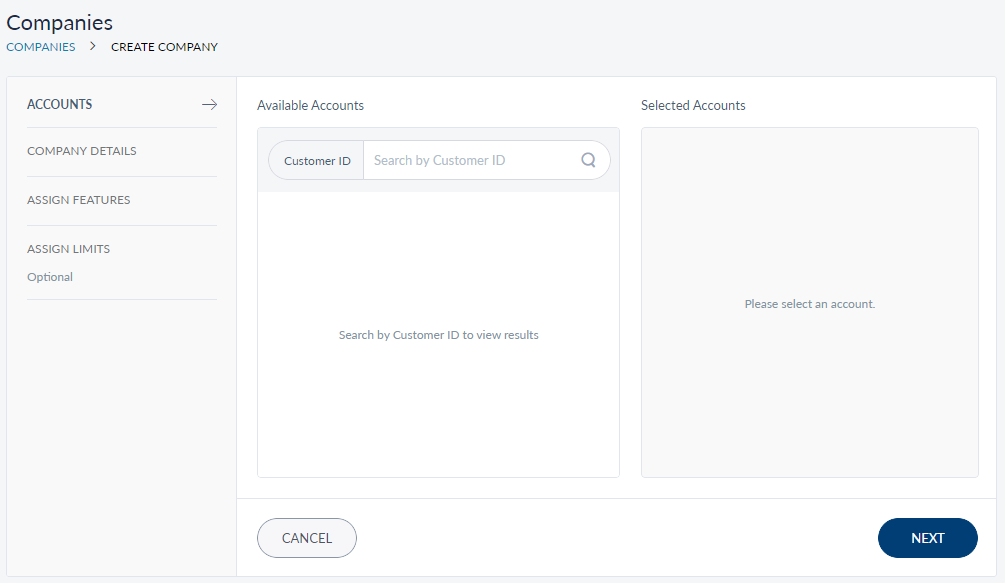Viewport: 1005px width, 583px height.
Task: Click the search magnifier icon
Action: pos(588,160)
